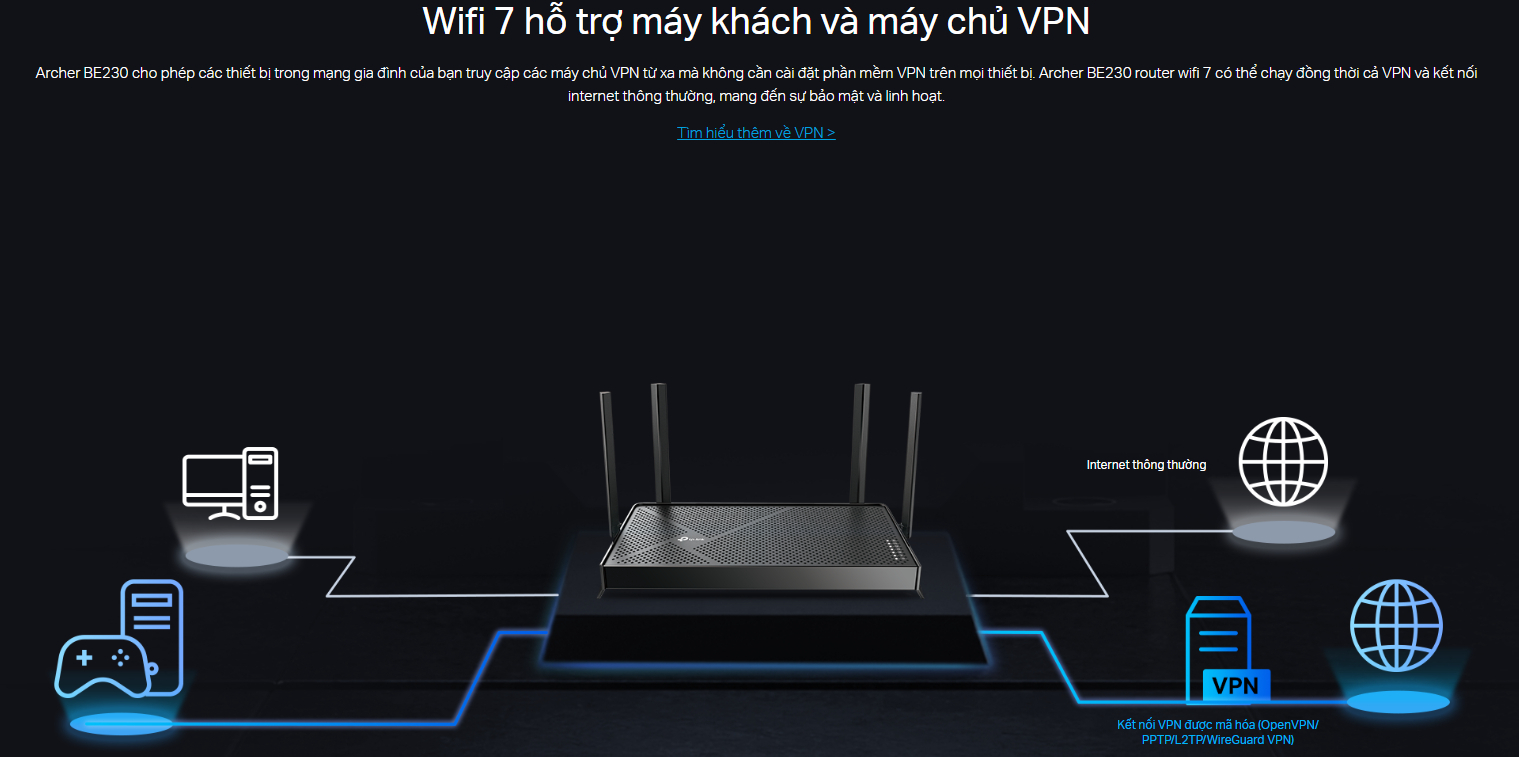Image resolution: width=1519 pixels, height=757 pixels.
Task: Click the white pad beneath the white globe
Action: (x=1283, y=532)
